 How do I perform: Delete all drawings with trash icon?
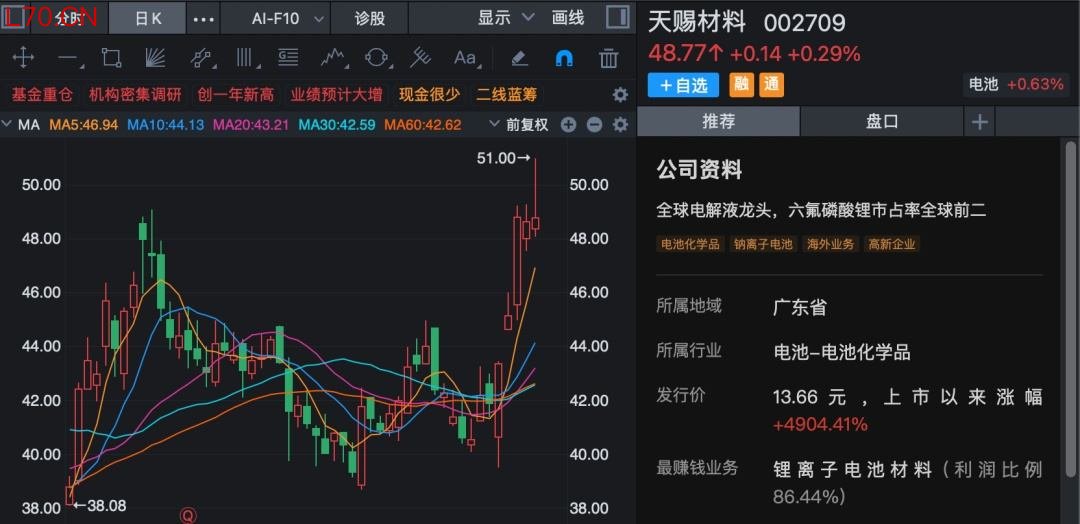(x=608, y=57)
